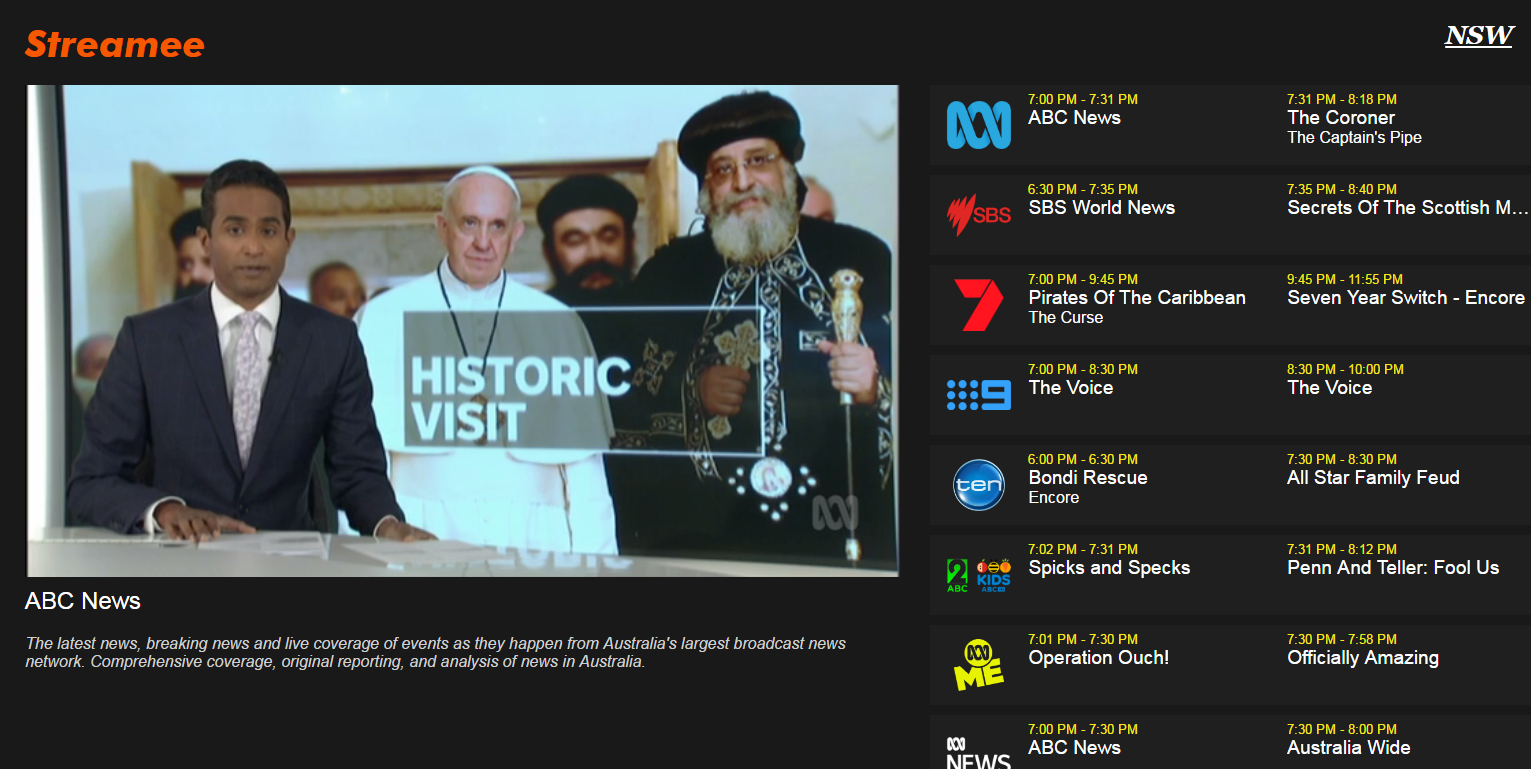Screen dimensions: 1531x769
Task: Select 'Pirates Of The Caribbean' program
Action: (x=1137, y=298)
